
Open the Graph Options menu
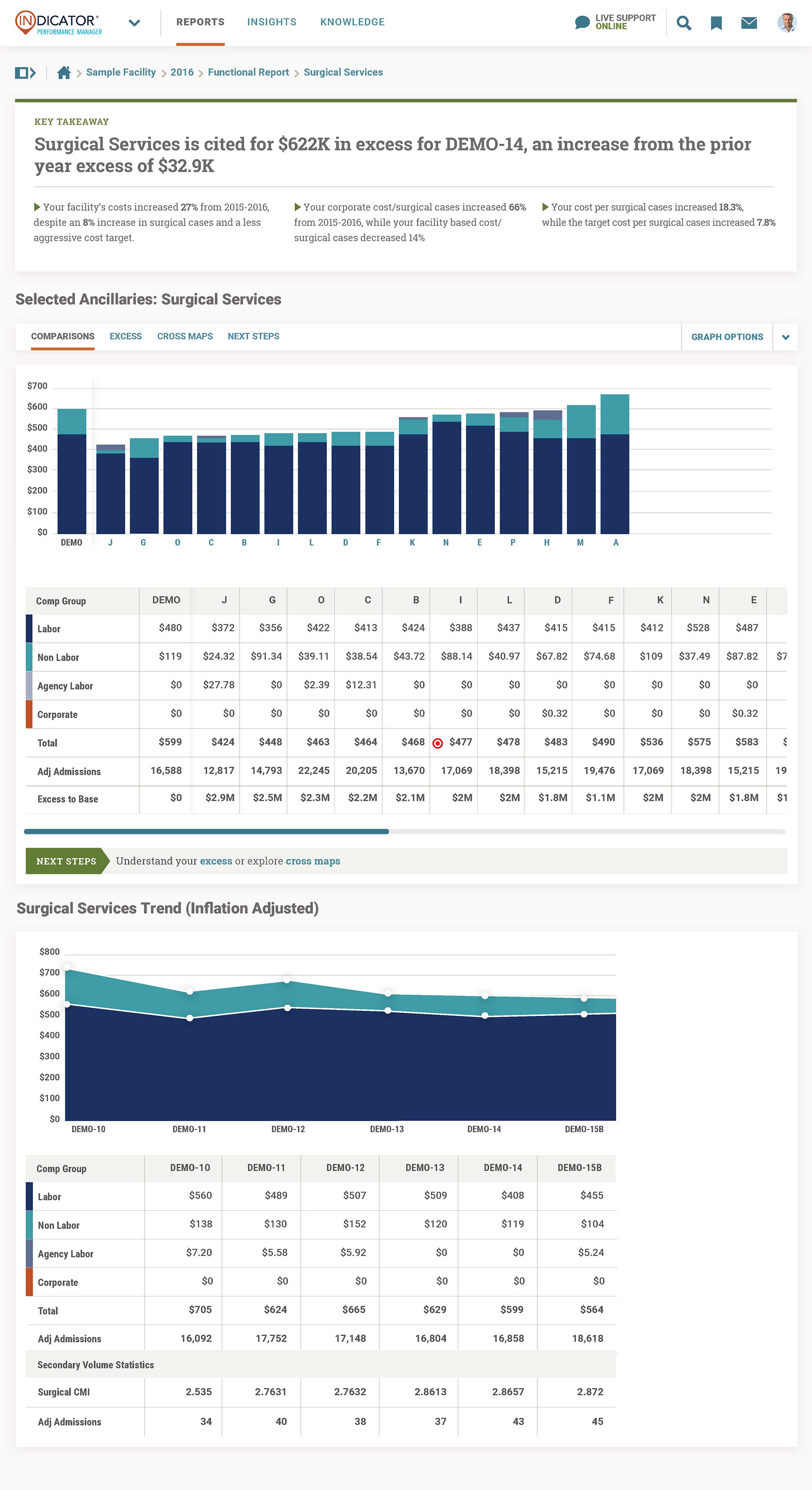coord(727,337)
